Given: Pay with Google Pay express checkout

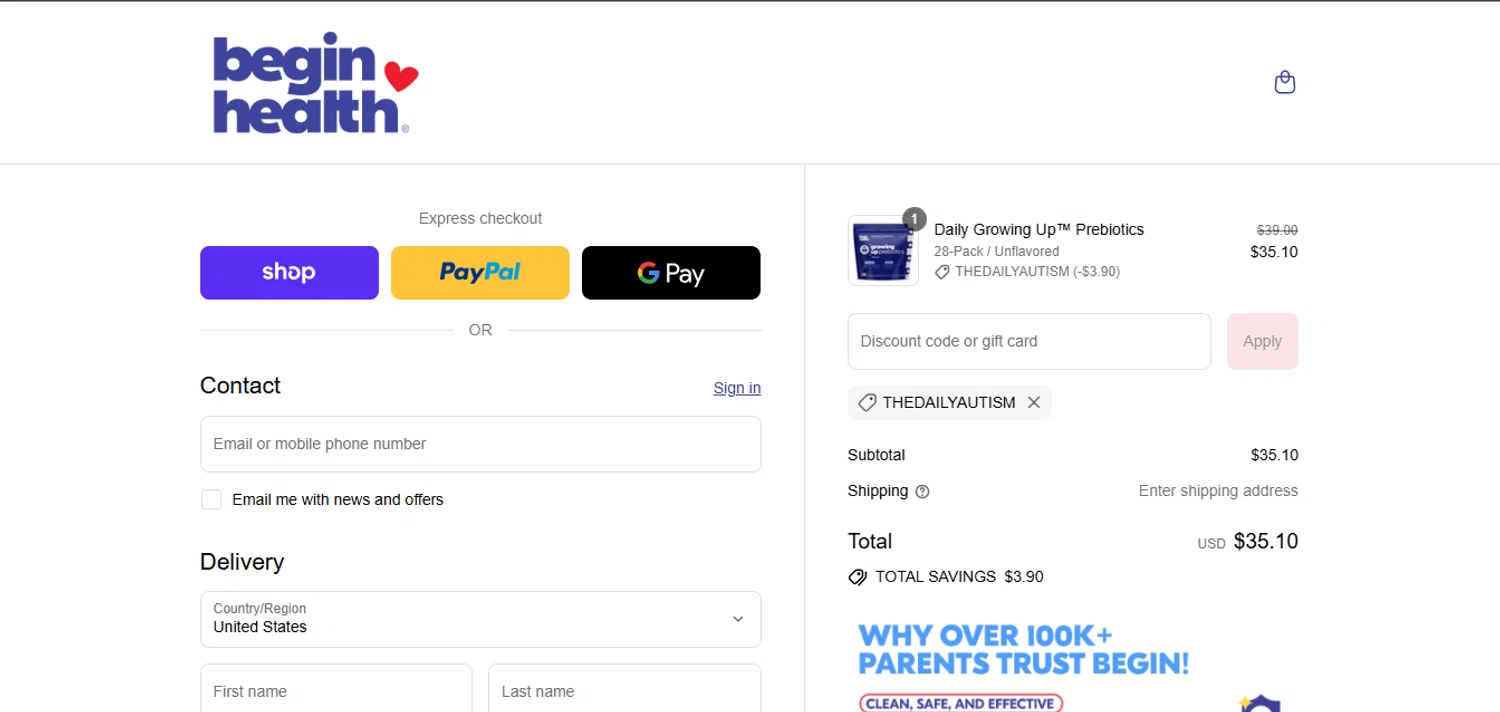Looking at the screenshot, I should tap(671, 273).
